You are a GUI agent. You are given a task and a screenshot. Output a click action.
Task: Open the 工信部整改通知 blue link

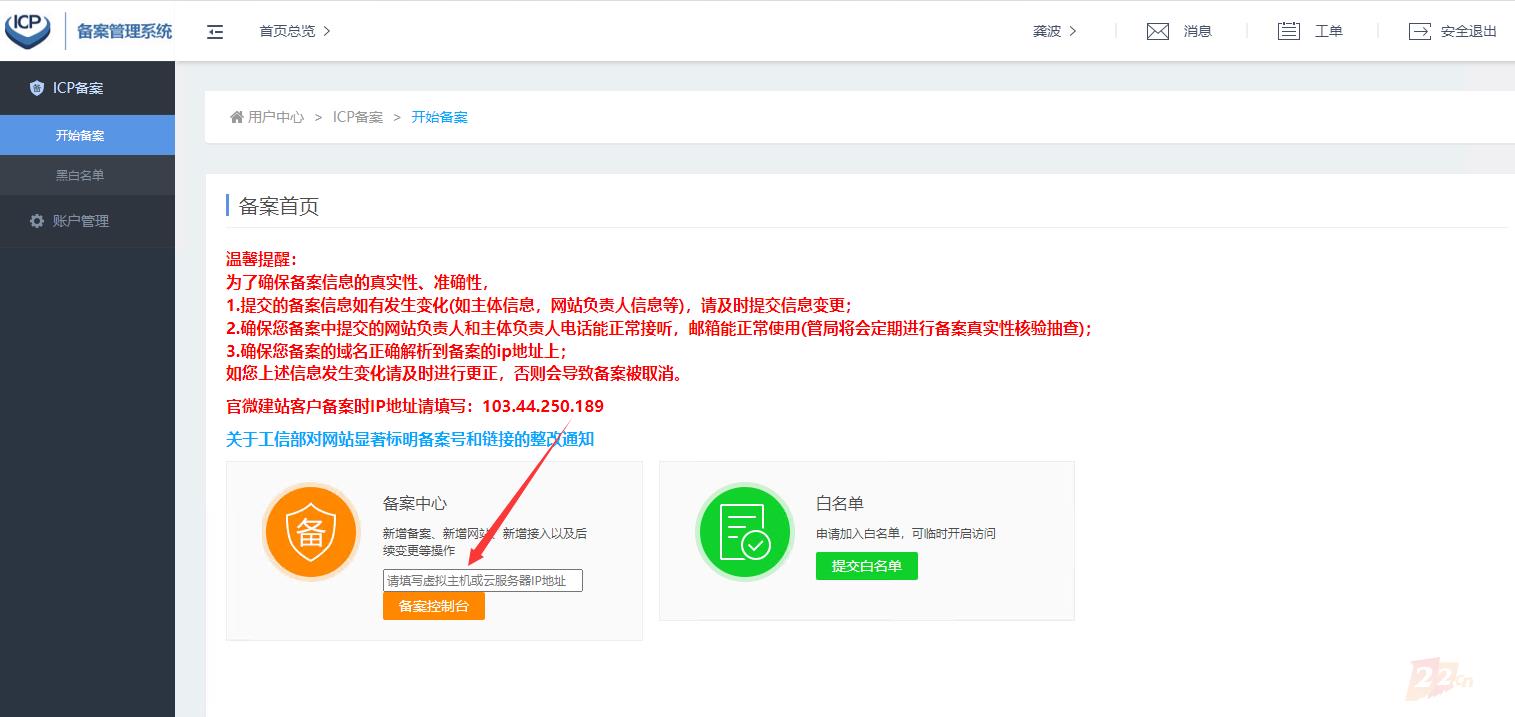point(410,439)
